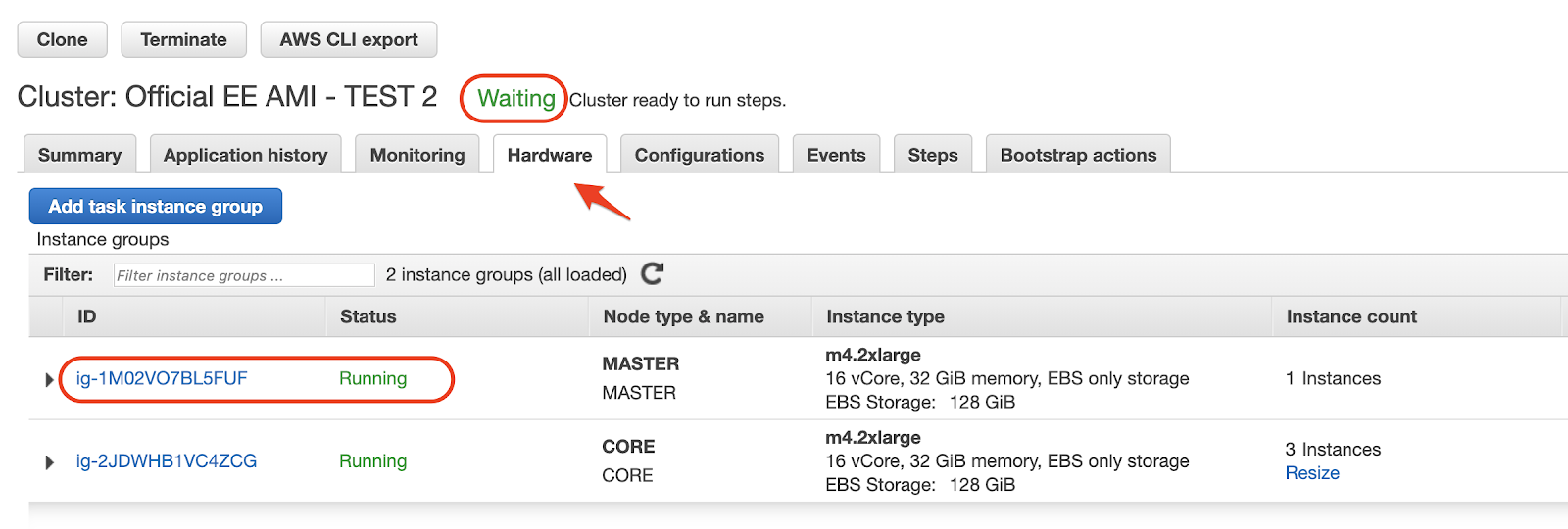Click Resize for the CORE group
1568x529 pixels.
(x=1312, y=472)
